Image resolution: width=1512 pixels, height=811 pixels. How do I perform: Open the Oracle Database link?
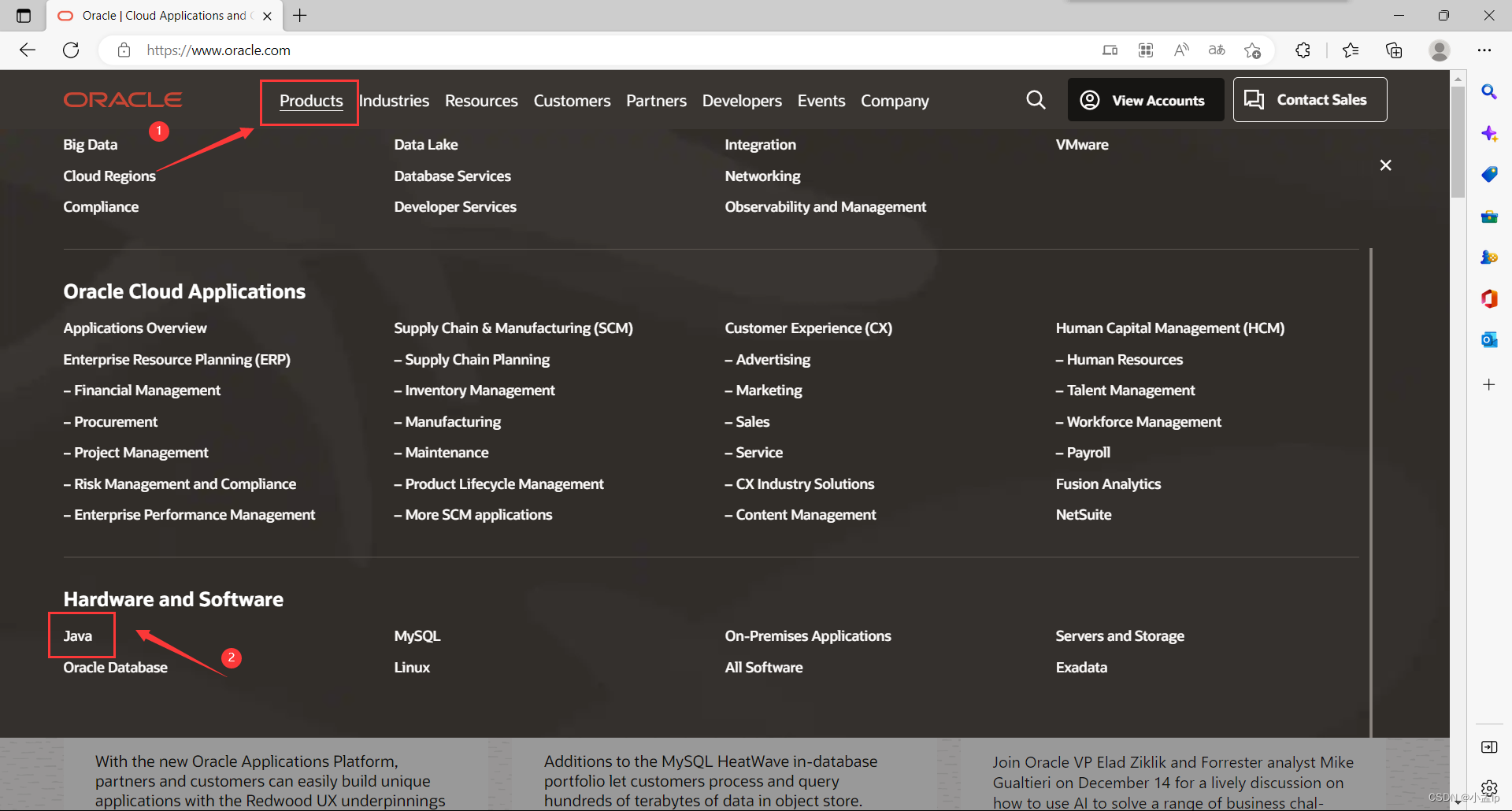(x=115, y=667)
